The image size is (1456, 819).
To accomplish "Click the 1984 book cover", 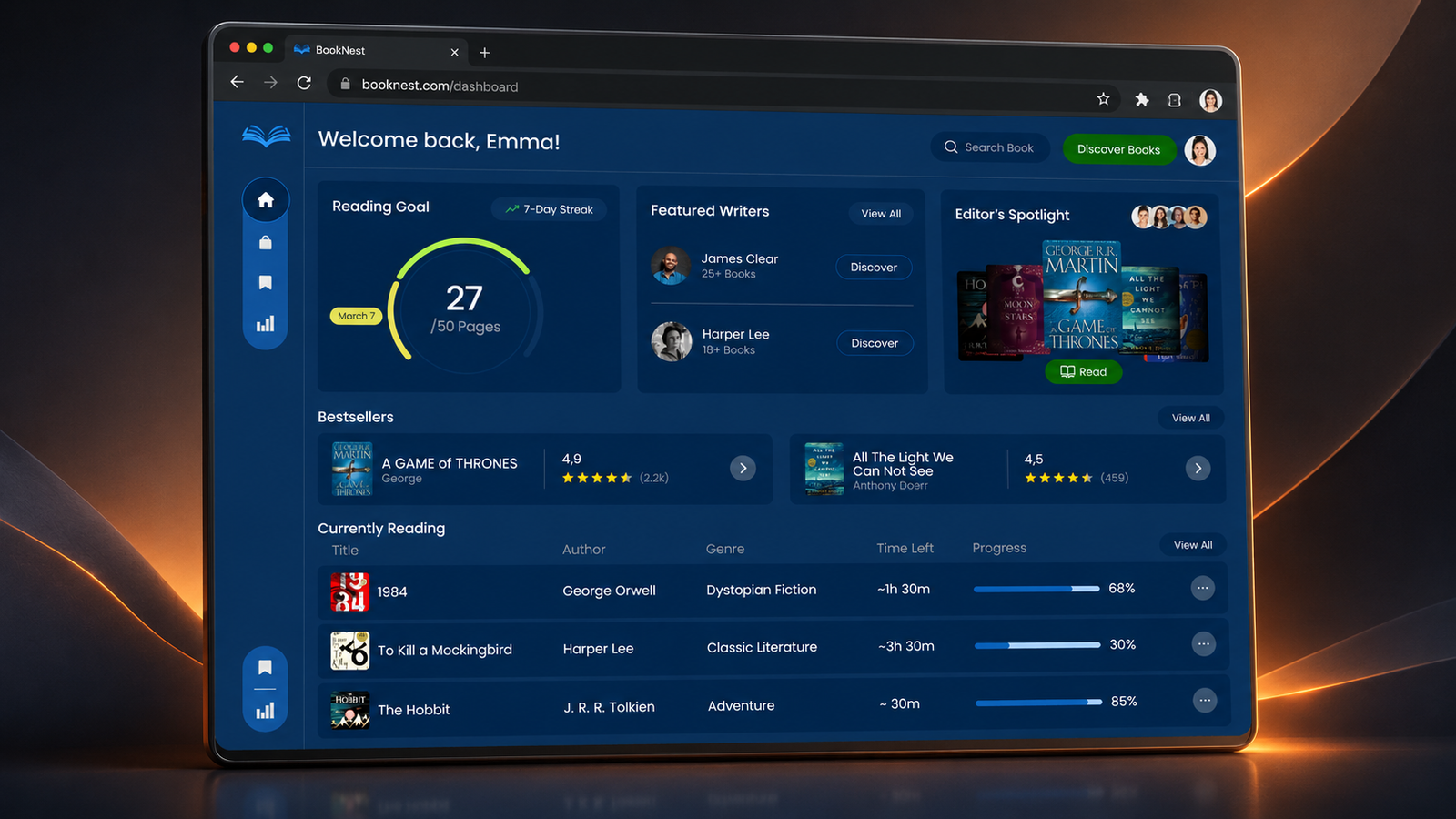I will click(x=349, y=592).
